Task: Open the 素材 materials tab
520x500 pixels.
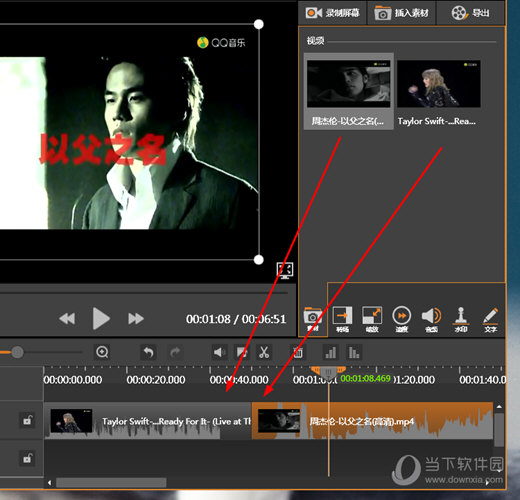Action: pos(313,319)
